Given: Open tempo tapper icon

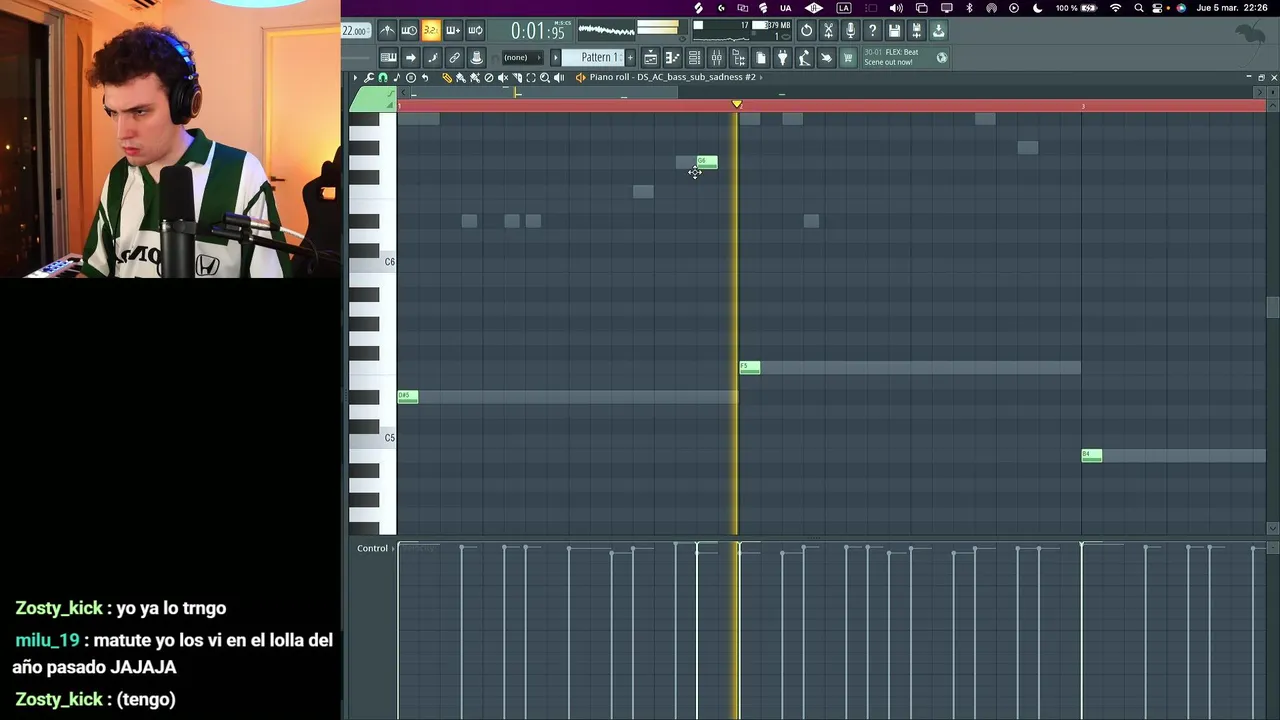Looking at the screenshot, I should pos(805,58).
